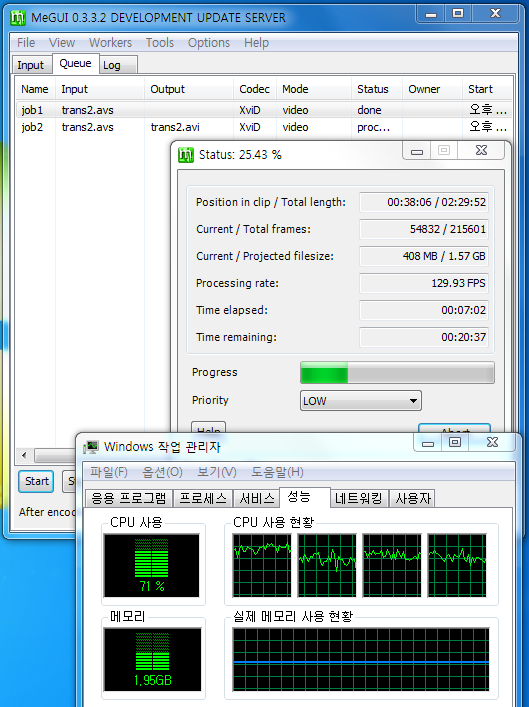The height and width of the screenshot is (707, 529).
Task: Minimize the Windows 작업 관리자 window
Action: (x=428, y=443)
